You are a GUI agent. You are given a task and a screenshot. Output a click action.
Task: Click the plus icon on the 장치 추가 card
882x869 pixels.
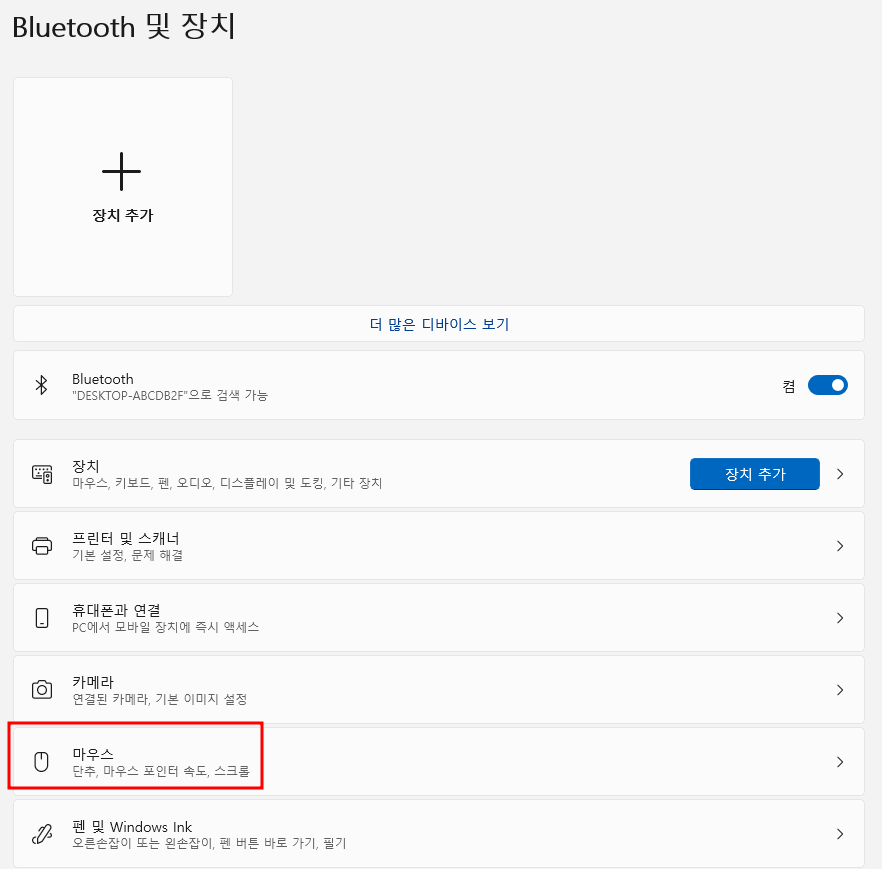coord(122,171)
